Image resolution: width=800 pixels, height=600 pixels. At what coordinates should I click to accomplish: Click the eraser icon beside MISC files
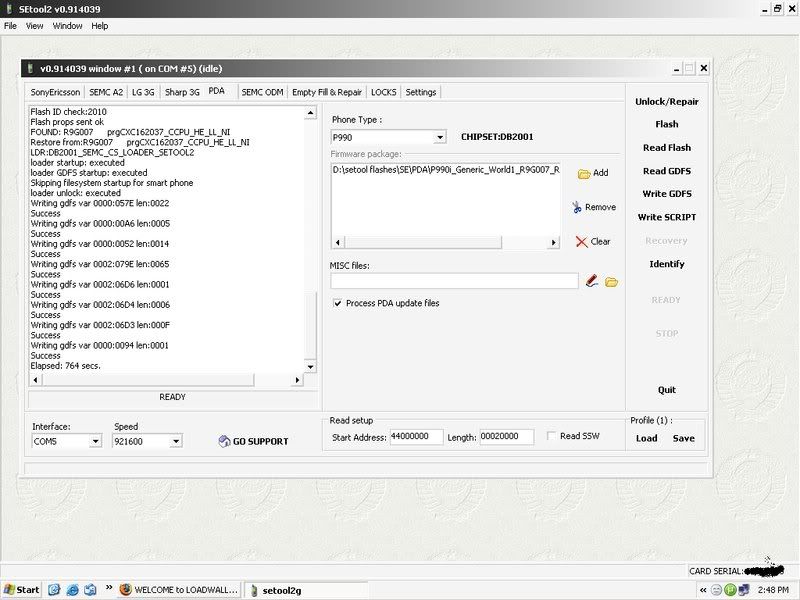coord(592,281)
